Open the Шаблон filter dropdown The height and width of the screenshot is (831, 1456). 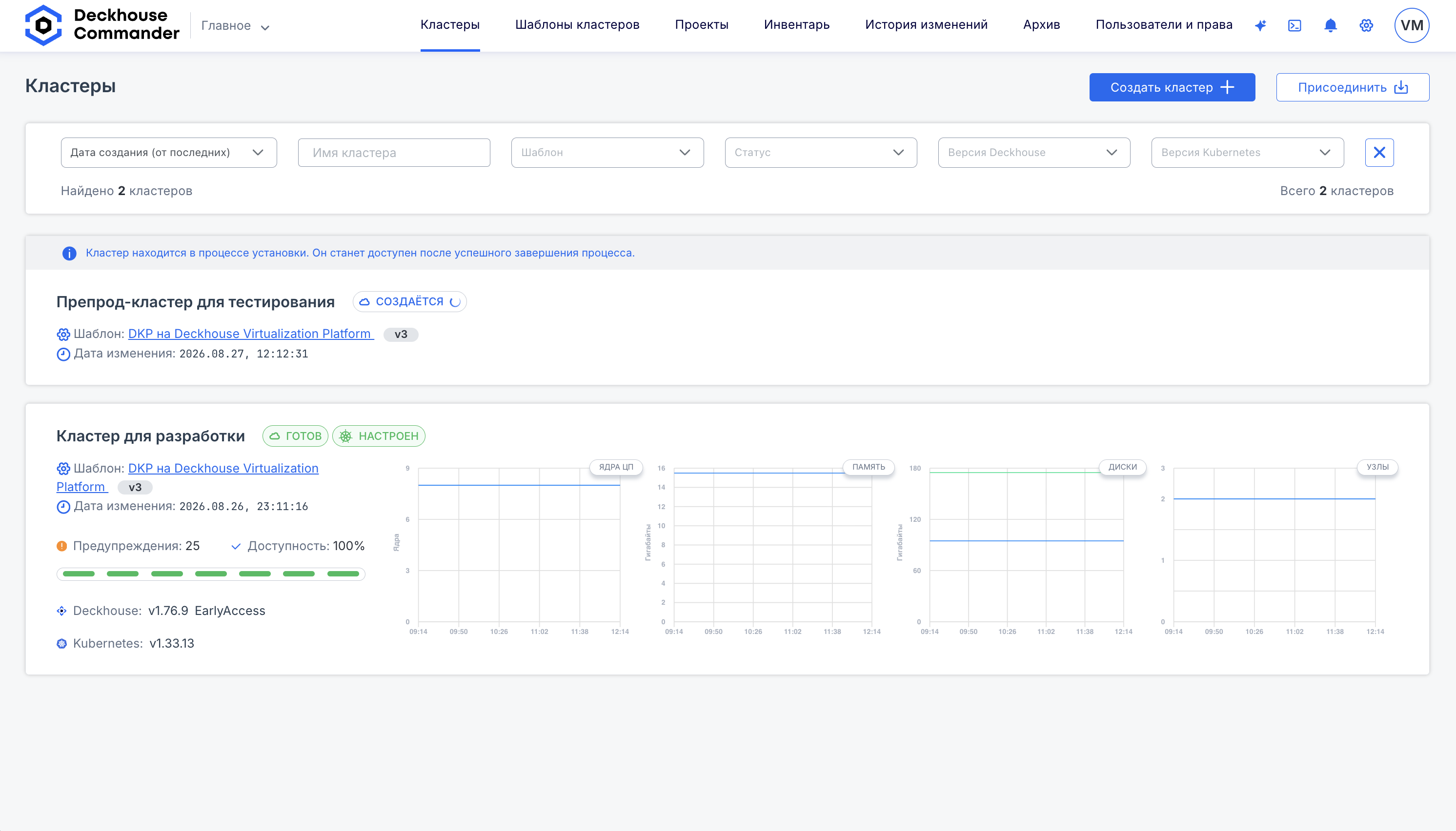607,152
